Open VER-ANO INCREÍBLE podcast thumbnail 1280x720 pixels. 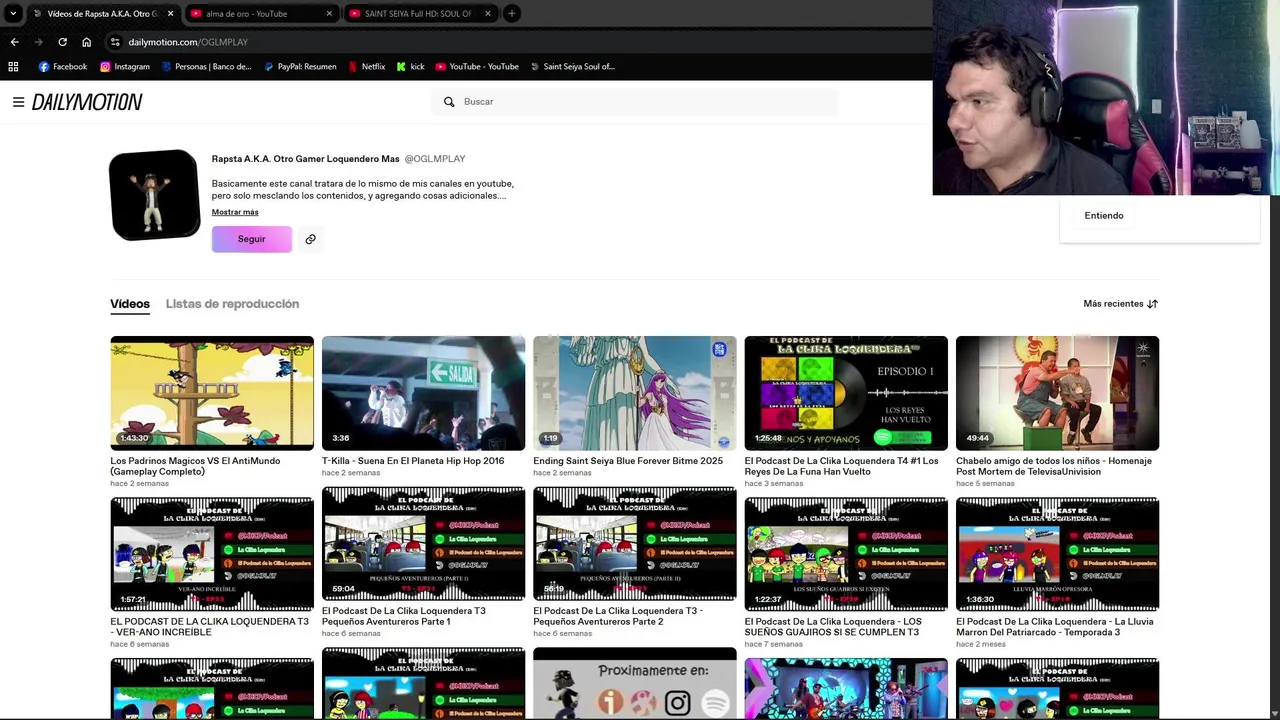[212, 554]
